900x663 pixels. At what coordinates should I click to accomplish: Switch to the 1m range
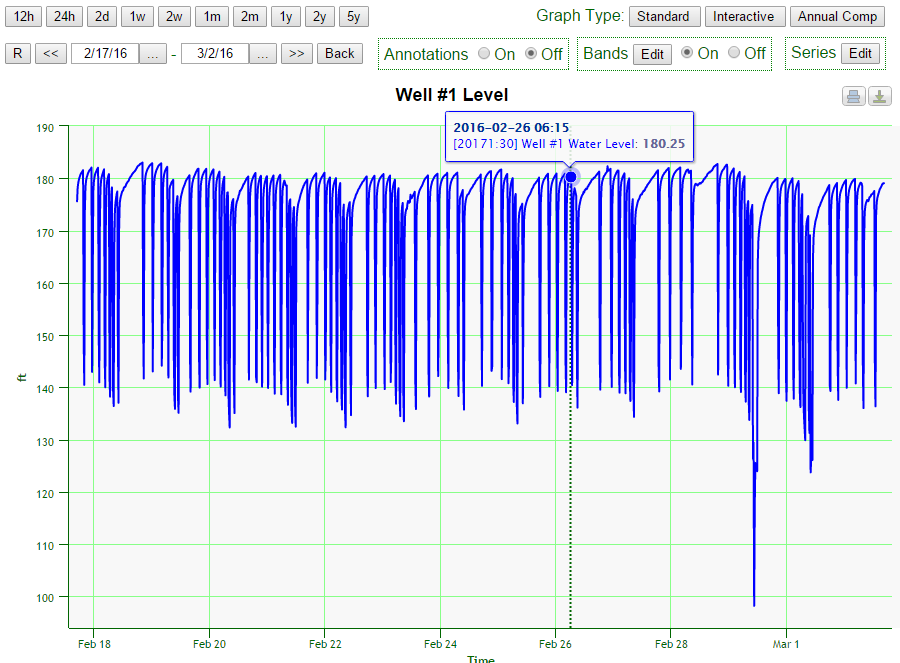click(x=212, y=17)
